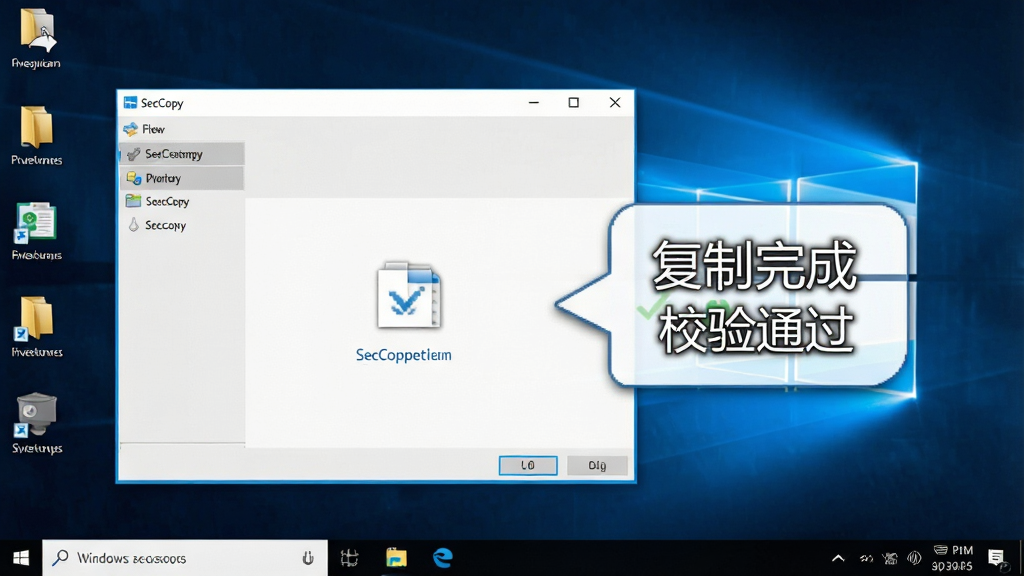Open the notification center icon

click(996, 558)
